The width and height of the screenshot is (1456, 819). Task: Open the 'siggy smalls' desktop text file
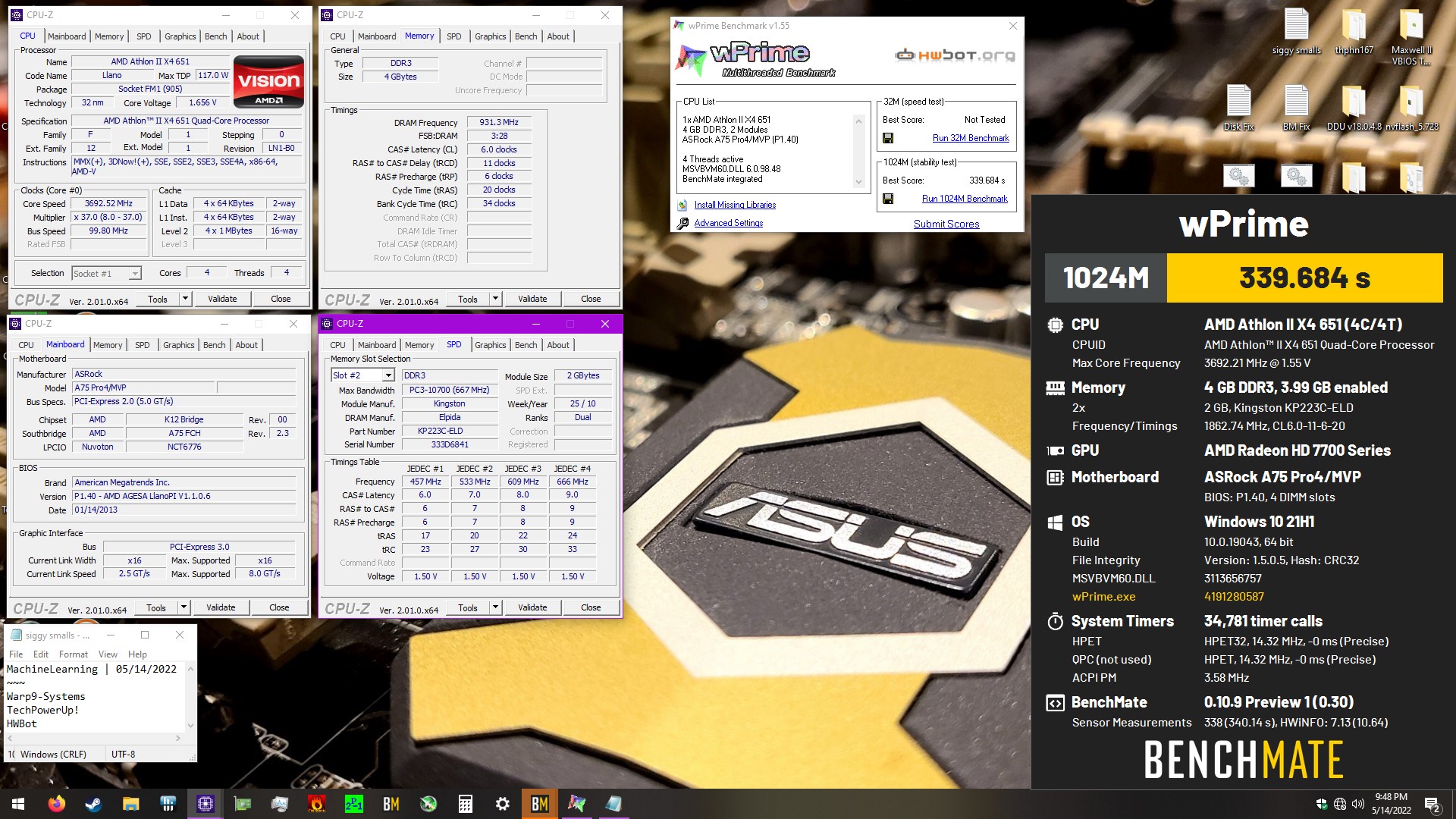(x=1296, y=30)
